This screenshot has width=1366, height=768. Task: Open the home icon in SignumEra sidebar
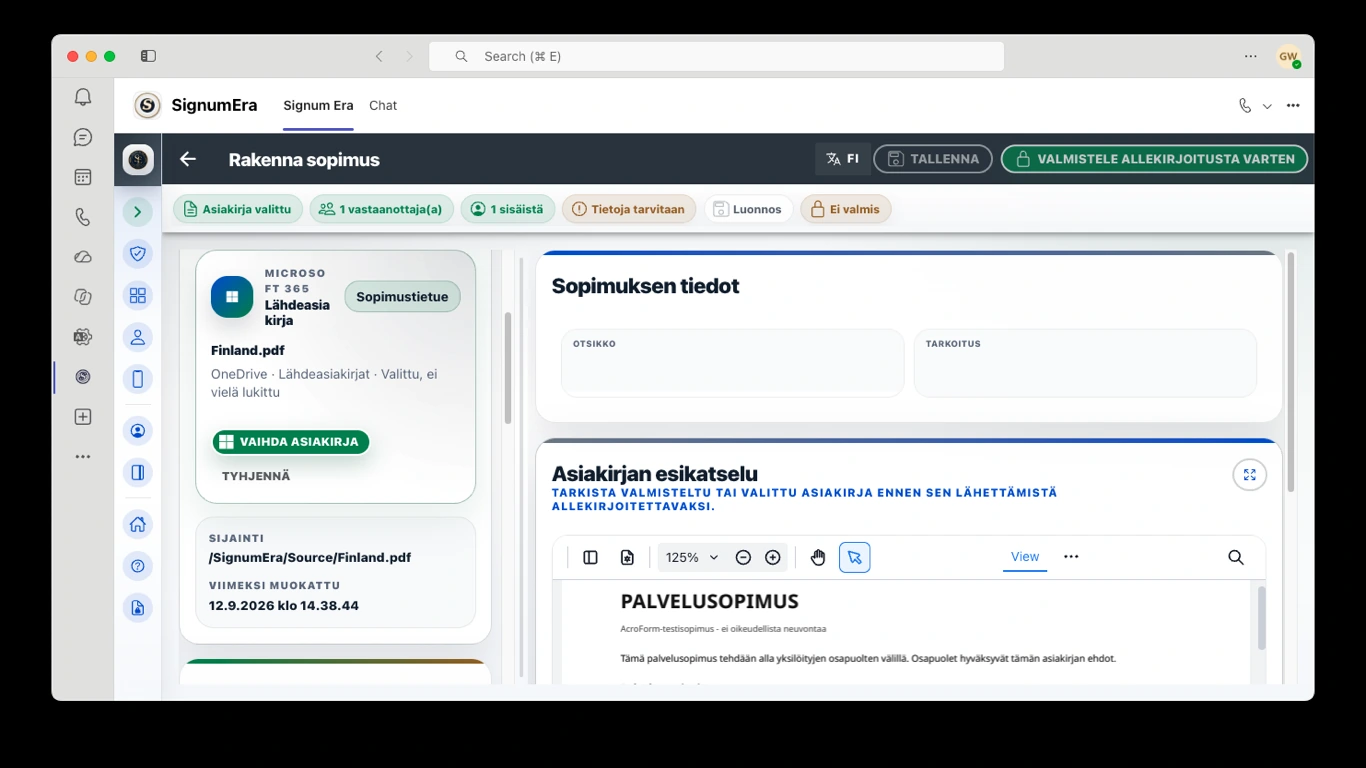click(138, 524)
